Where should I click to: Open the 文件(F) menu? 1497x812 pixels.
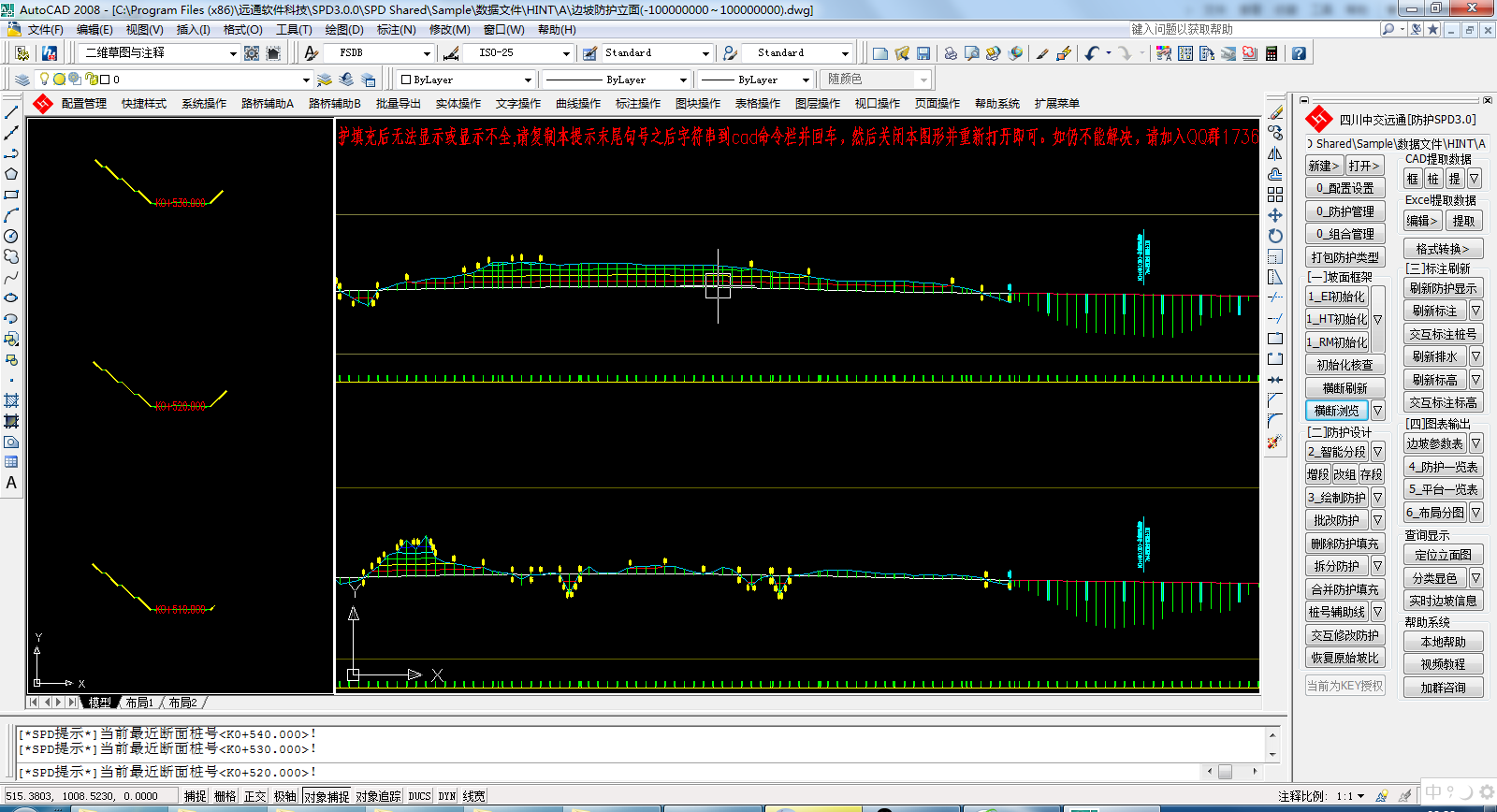(45, 30)
